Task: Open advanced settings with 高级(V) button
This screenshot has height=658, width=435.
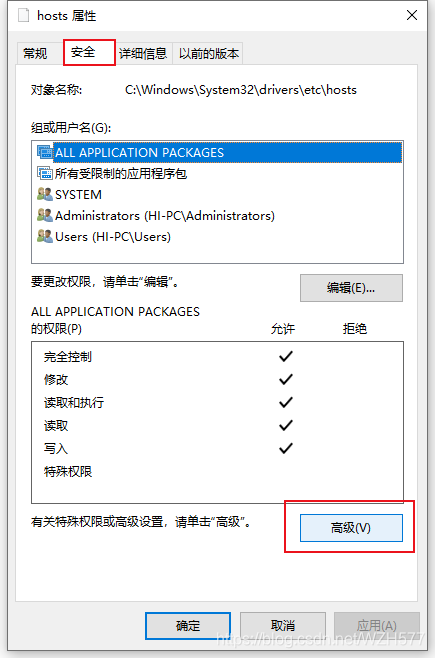Action: point(351,527)
